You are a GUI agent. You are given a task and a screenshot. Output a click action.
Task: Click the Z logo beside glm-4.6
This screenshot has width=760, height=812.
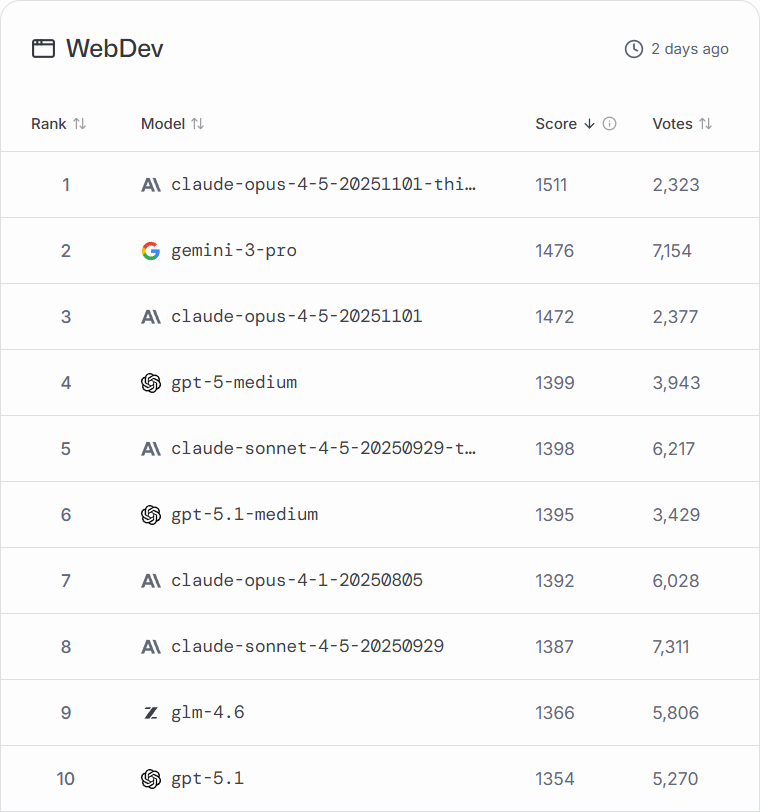(151, 713)
